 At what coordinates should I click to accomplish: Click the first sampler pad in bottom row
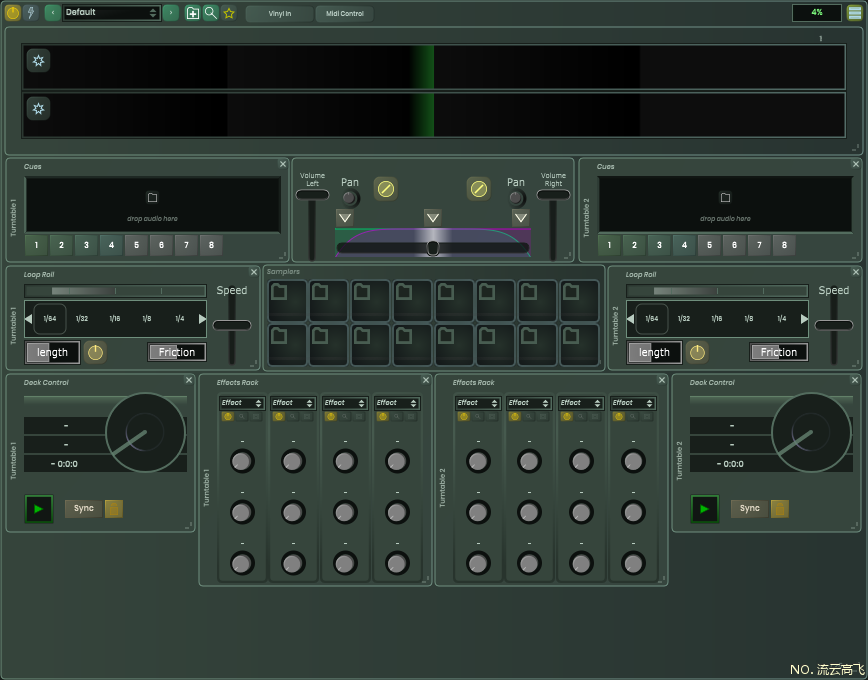287,345
